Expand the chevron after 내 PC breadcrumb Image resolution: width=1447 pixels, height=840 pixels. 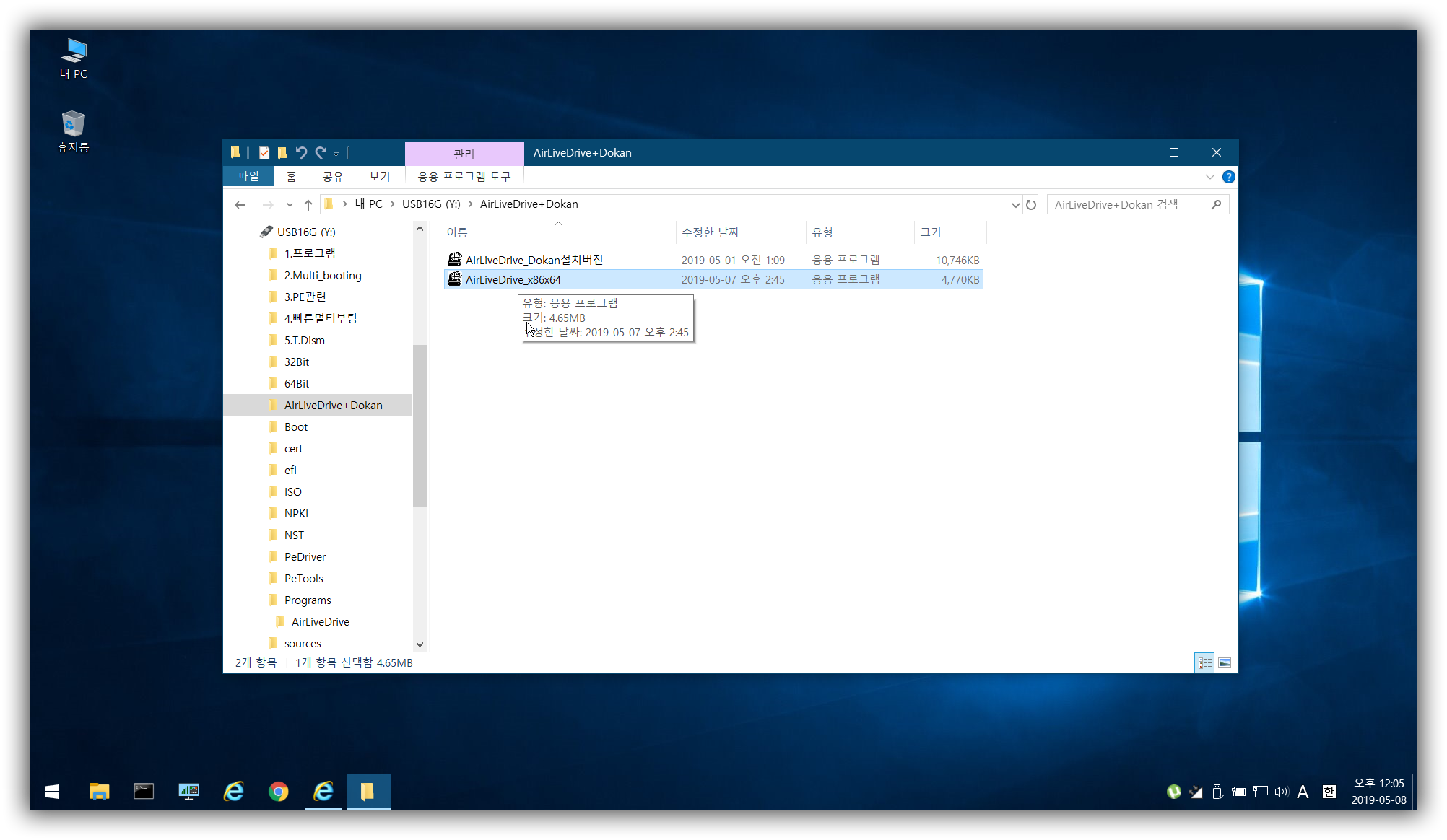[x=393, y=204]
